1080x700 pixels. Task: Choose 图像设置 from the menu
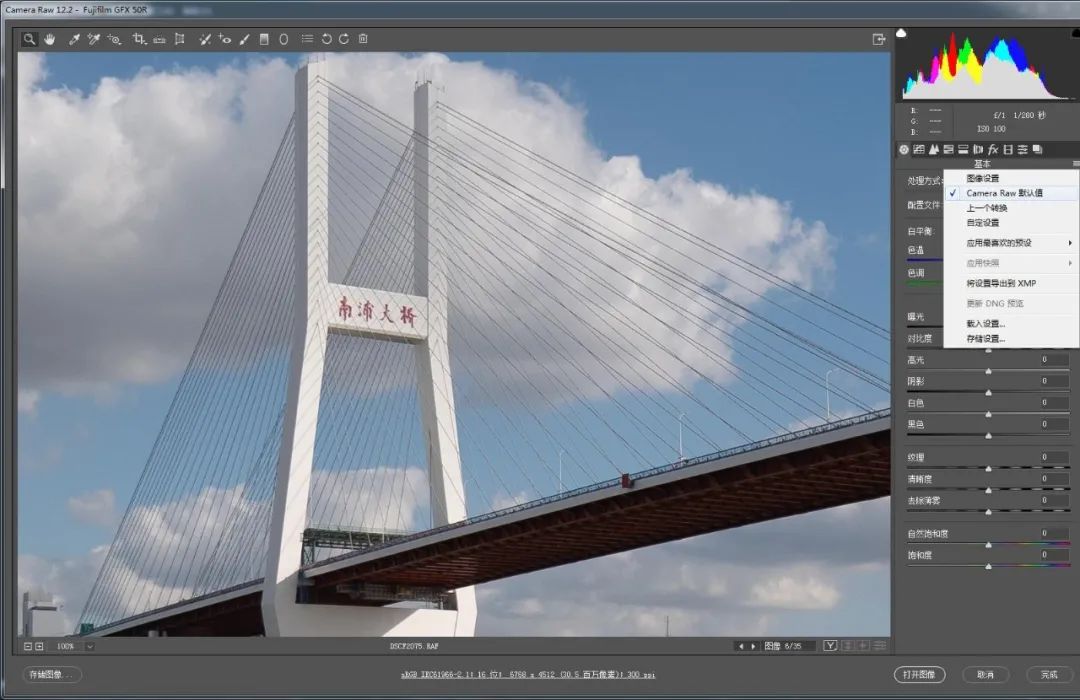point(982,178)
